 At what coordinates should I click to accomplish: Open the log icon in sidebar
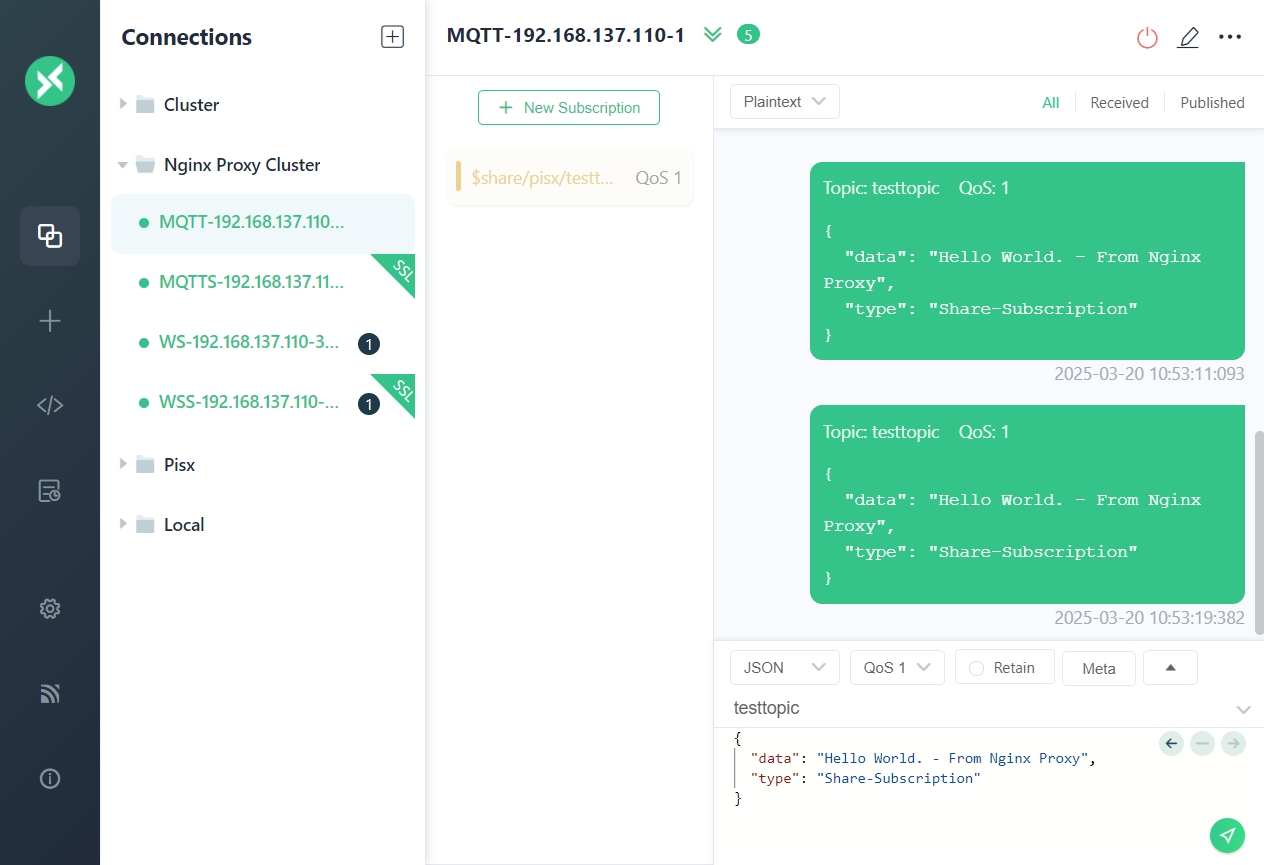click(50, 490)
